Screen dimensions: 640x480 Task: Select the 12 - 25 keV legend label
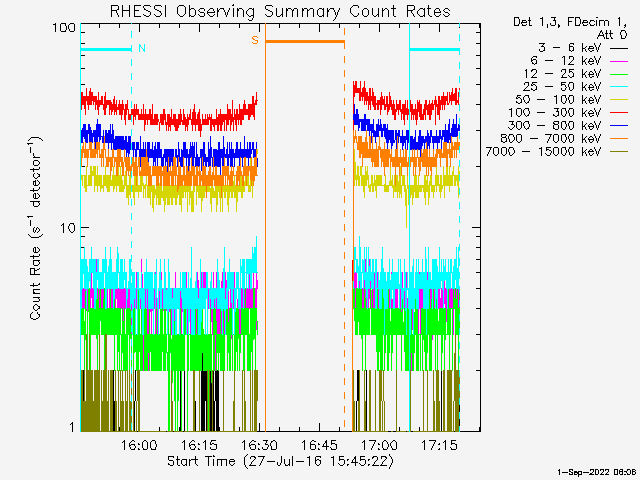[562, 74]
